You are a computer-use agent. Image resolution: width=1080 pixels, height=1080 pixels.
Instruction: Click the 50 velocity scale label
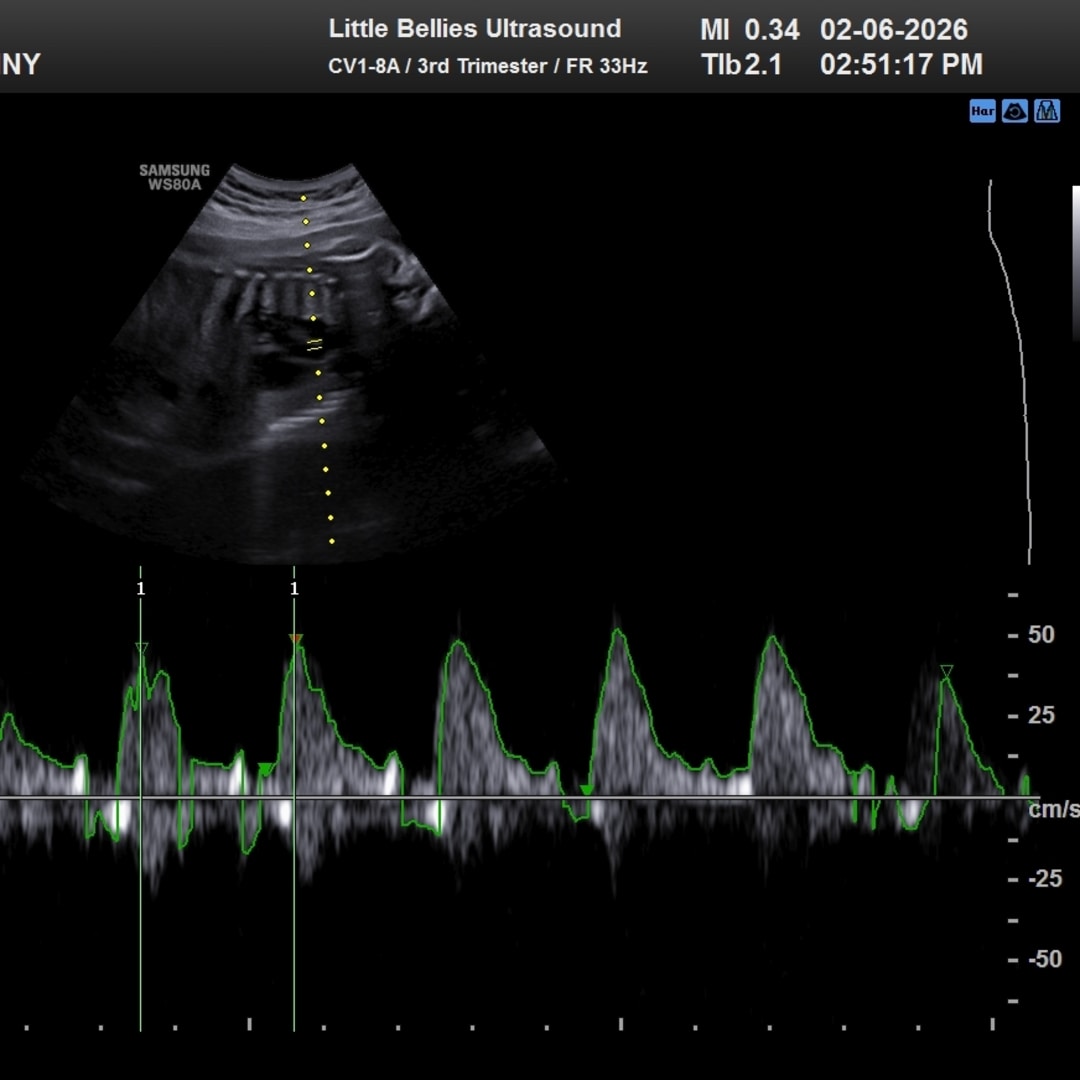coord(1040,635)
